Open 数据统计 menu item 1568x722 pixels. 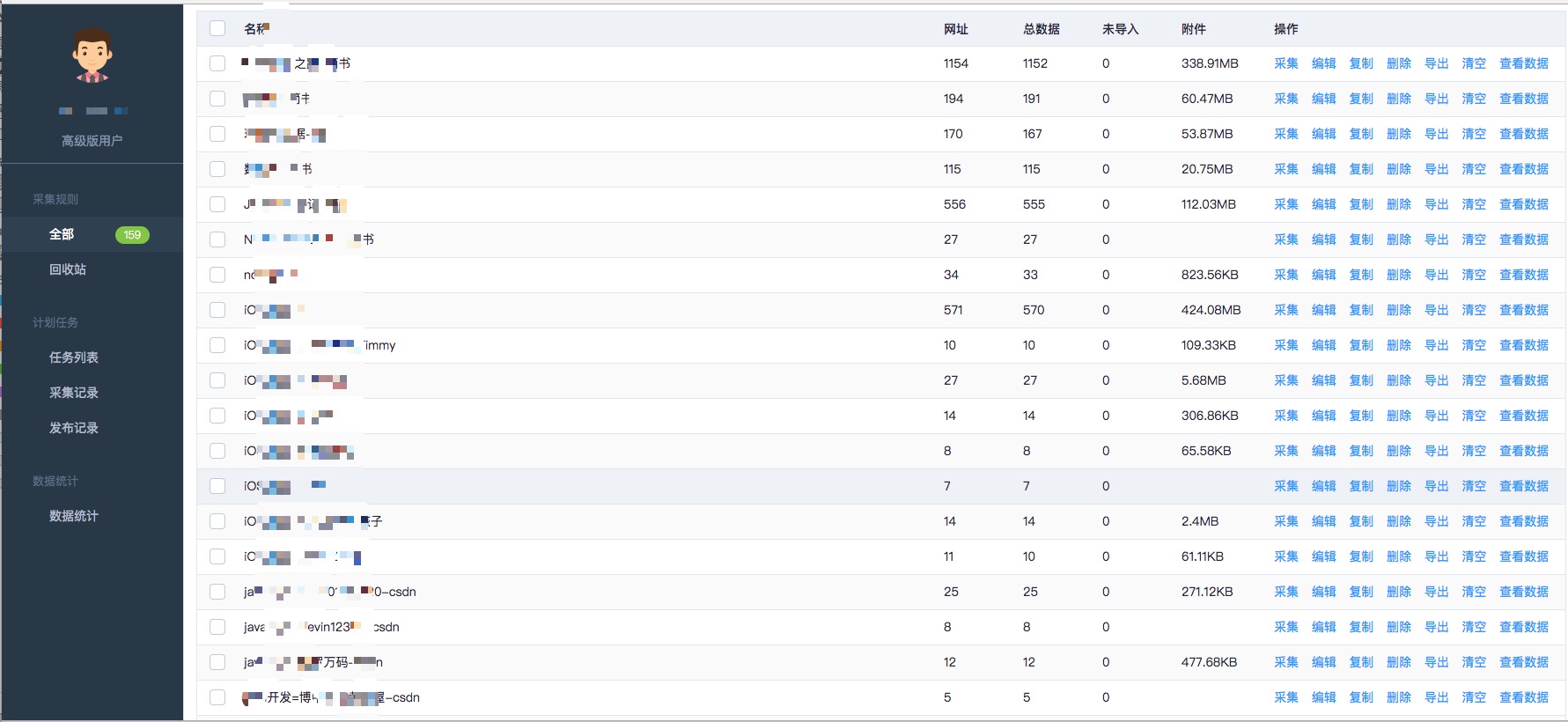click(x=74, y=516)
